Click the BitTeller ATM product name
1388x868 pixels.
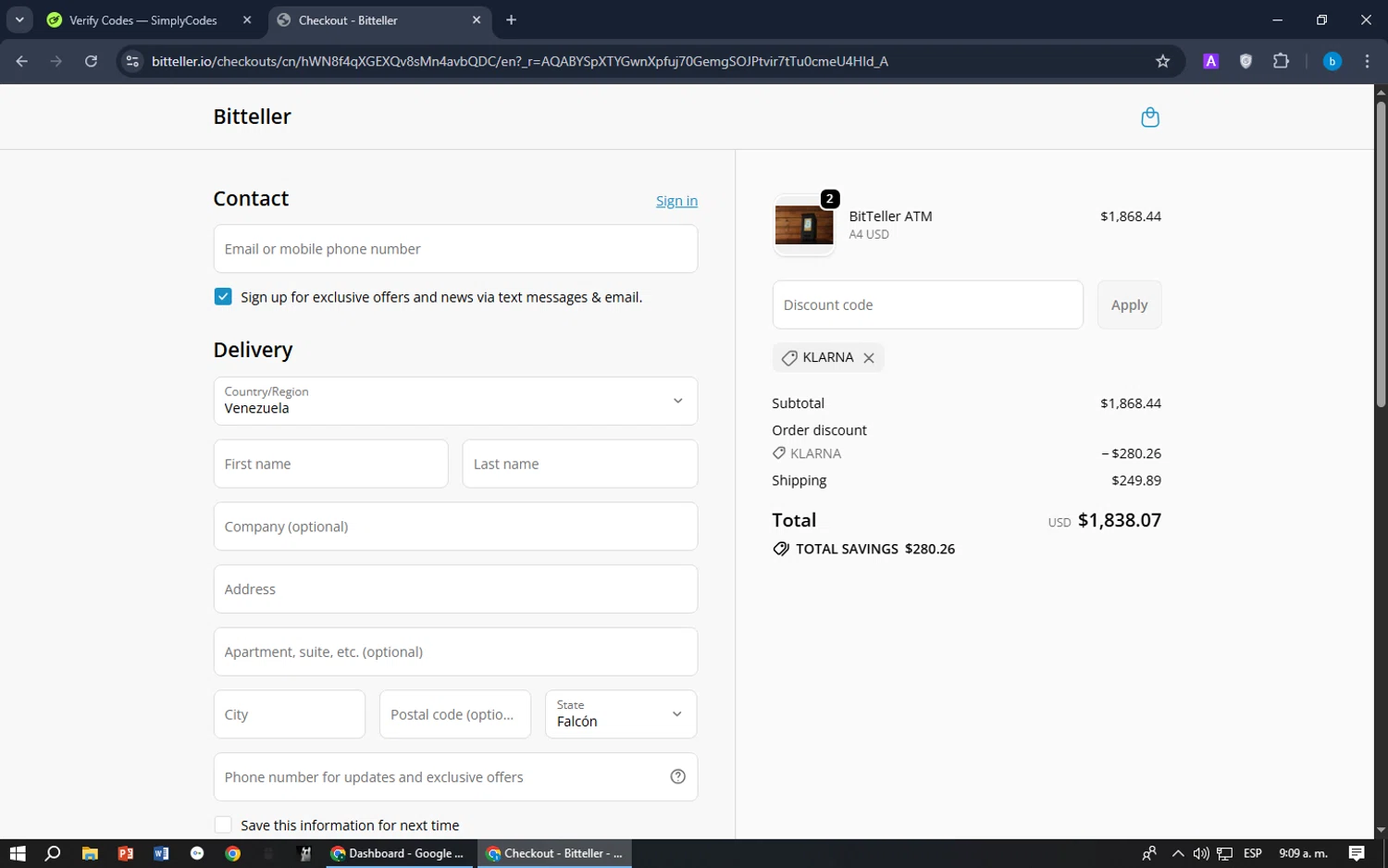point(890,217)
